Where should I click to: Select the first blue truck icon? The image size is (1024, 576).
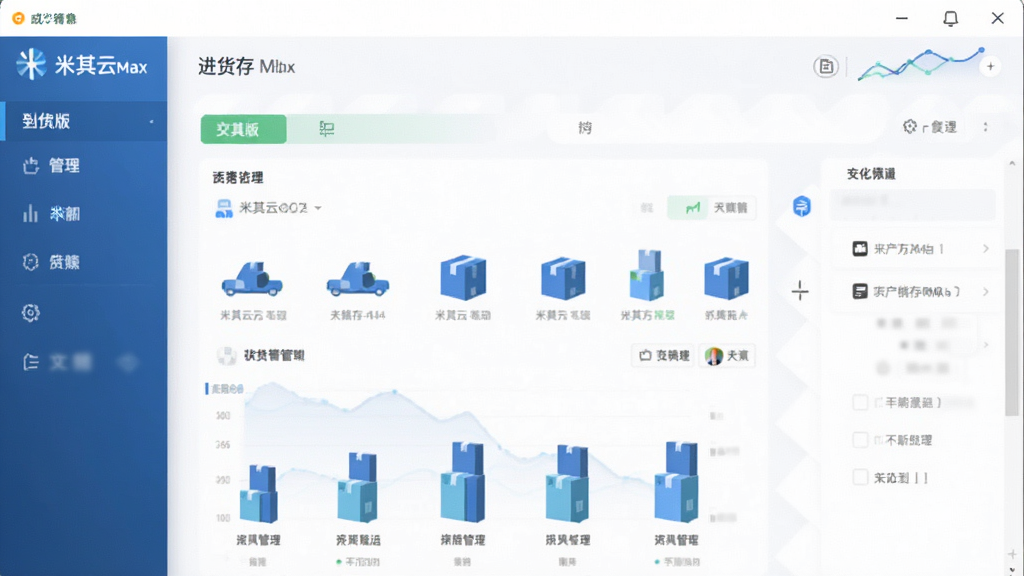(252, 278)
